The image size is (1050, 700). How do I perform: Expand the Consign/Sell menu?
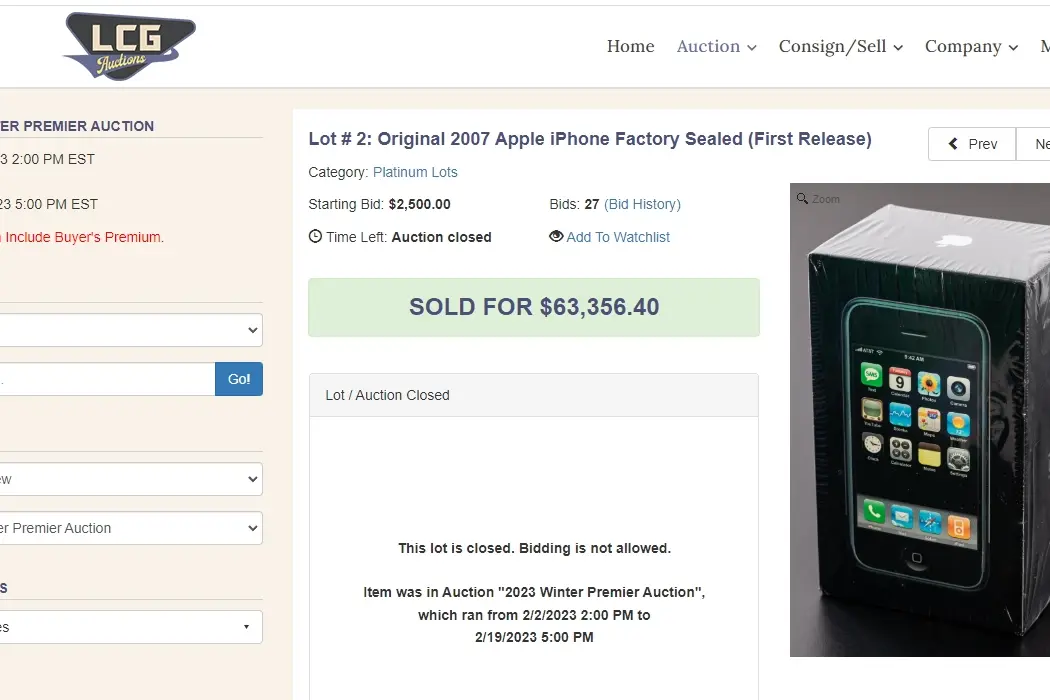click(841, 46)
